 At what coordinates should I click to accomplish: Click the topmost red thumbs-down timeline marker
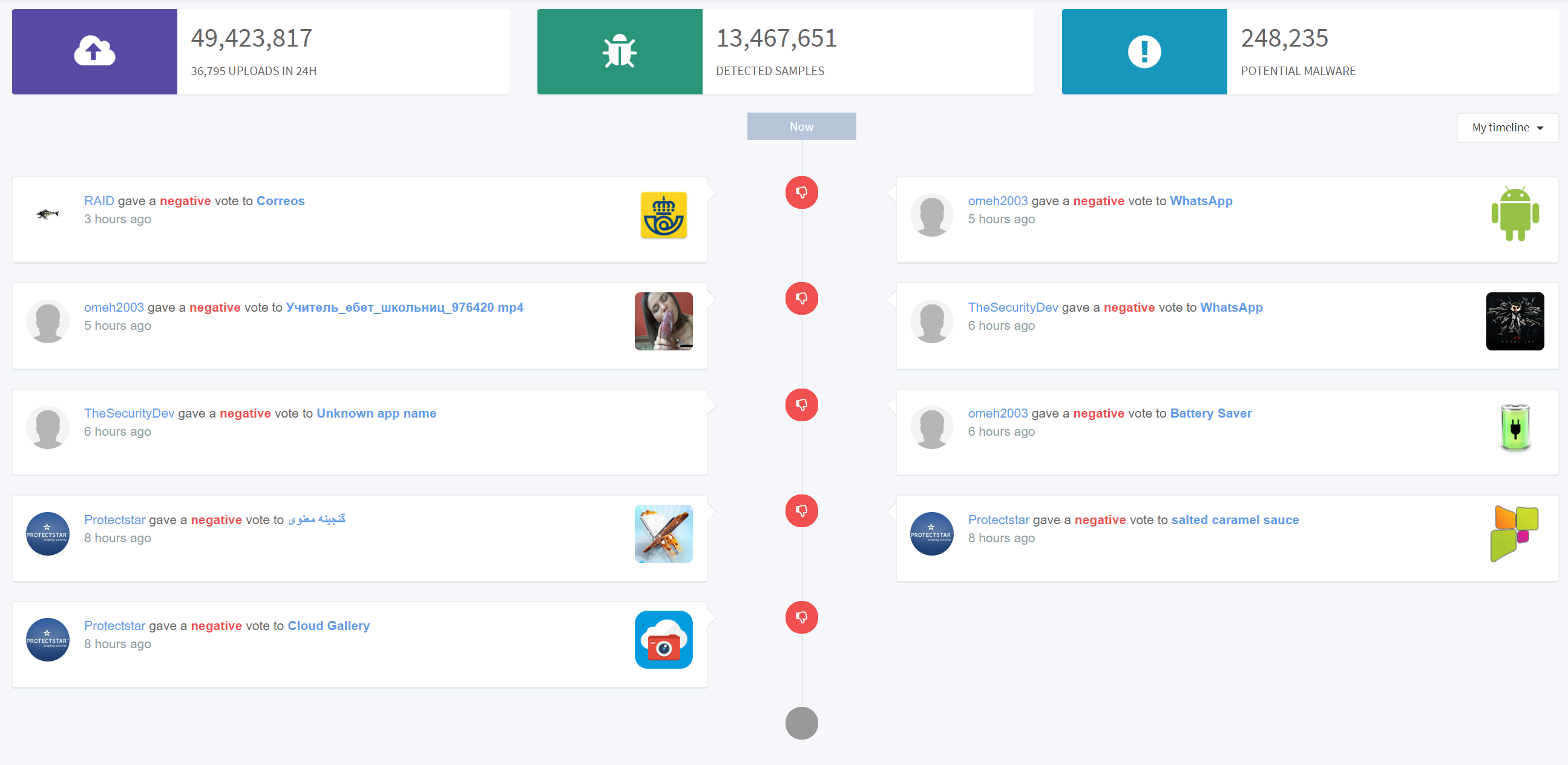tap(801, 192)
